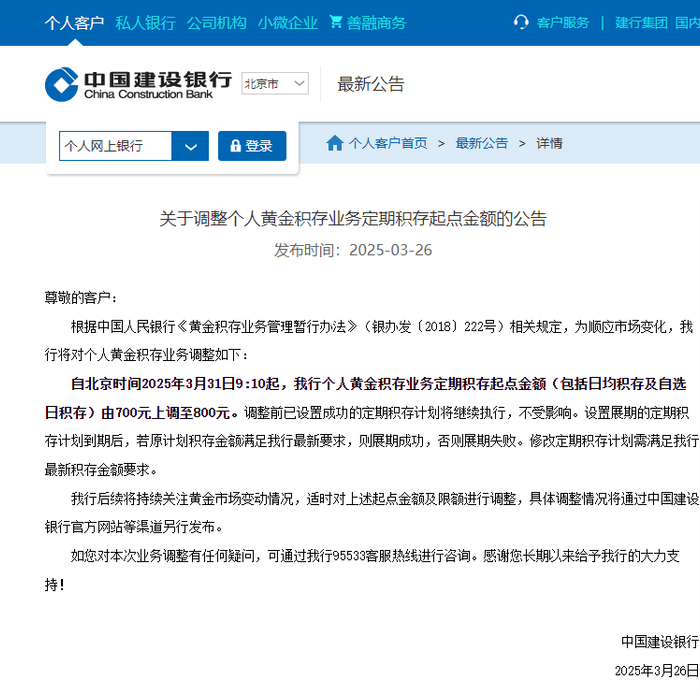Click the home icon in breadcrumb
This screenshot has width=700, height=694.
pos(335,143)
